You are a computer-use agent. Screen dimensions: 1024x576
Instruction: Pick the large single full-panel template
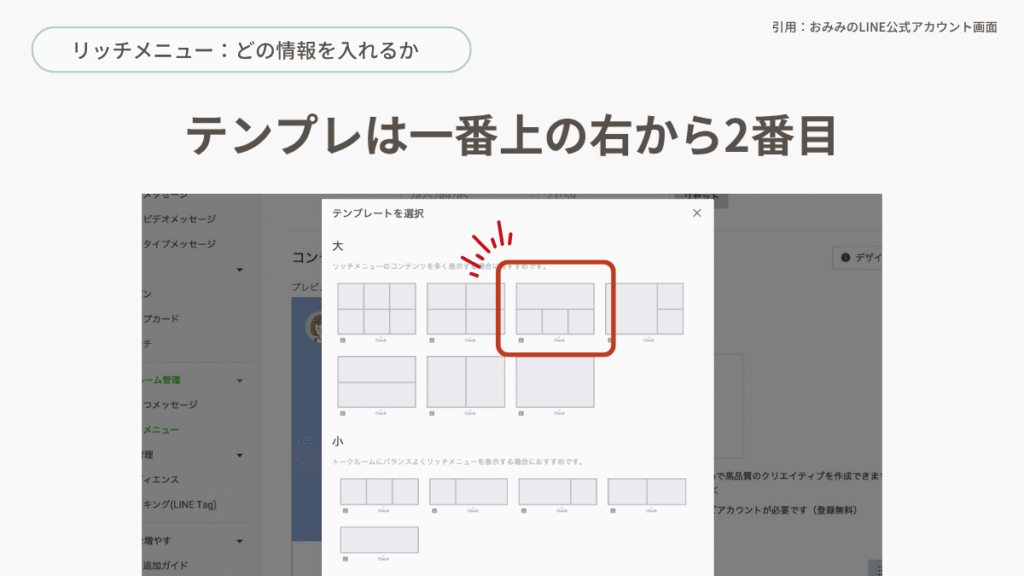point(555,381)
